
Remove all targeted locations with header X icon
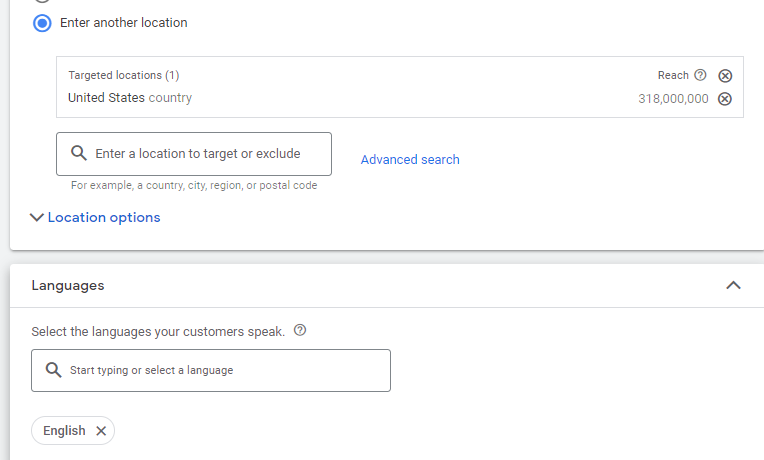point(725,76)
